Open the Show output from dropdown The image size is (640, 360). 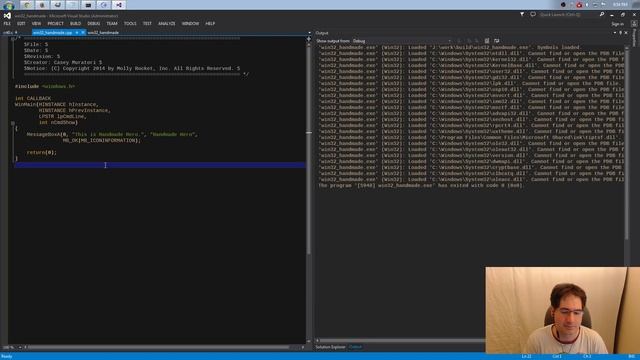pos(402,41)
